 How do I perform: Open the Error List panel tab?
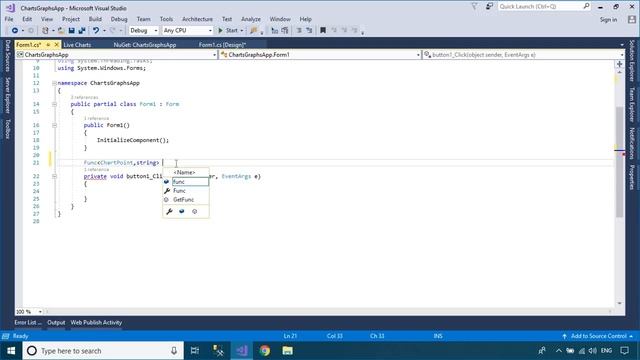click(x=28, y=322)
